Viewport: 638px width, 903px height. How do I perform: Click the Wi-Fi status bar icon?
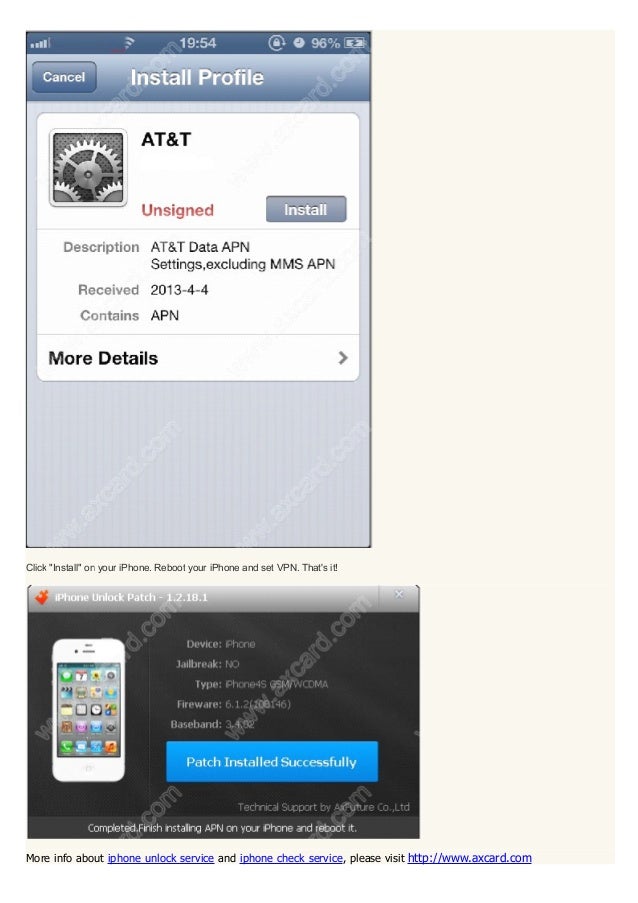point(129,43)
